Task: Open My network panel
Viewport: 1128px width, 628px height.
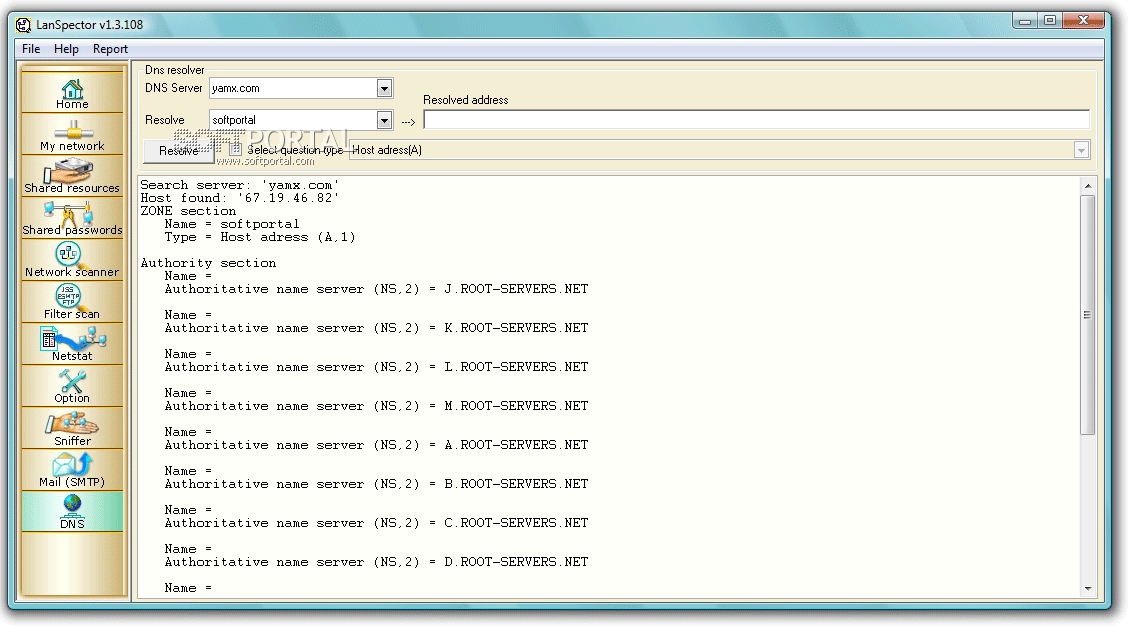Action: pyautogui.click(x=72, y=135)
